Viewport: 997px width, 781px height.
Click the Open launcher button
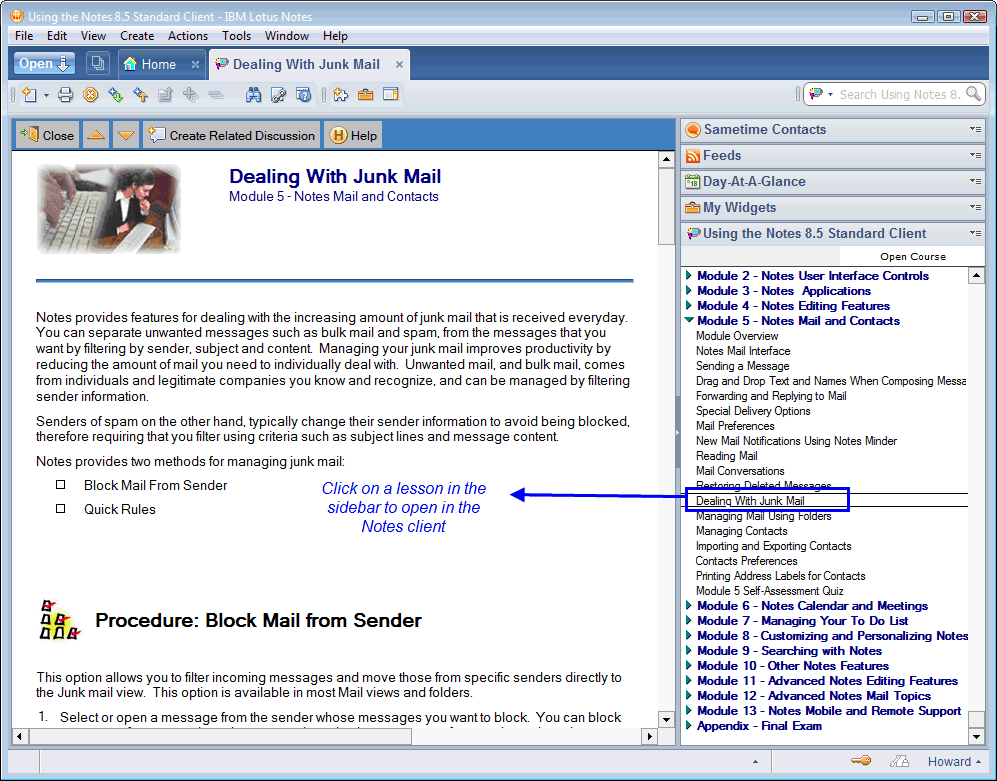point(44,64)
